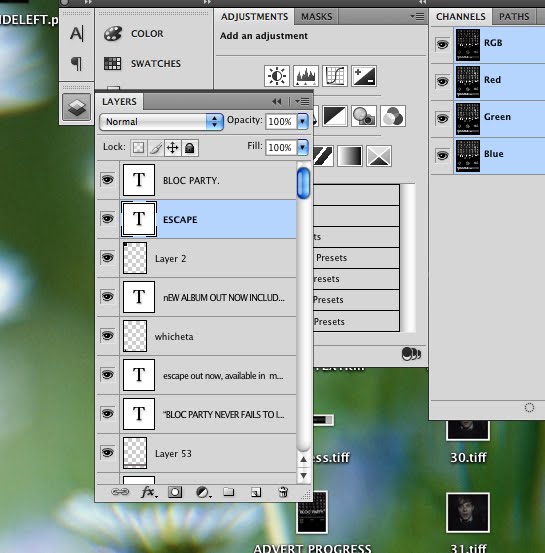Open the layer style fx menu
The width and height of the screenshot is (545, 553).
click(149, 492)
